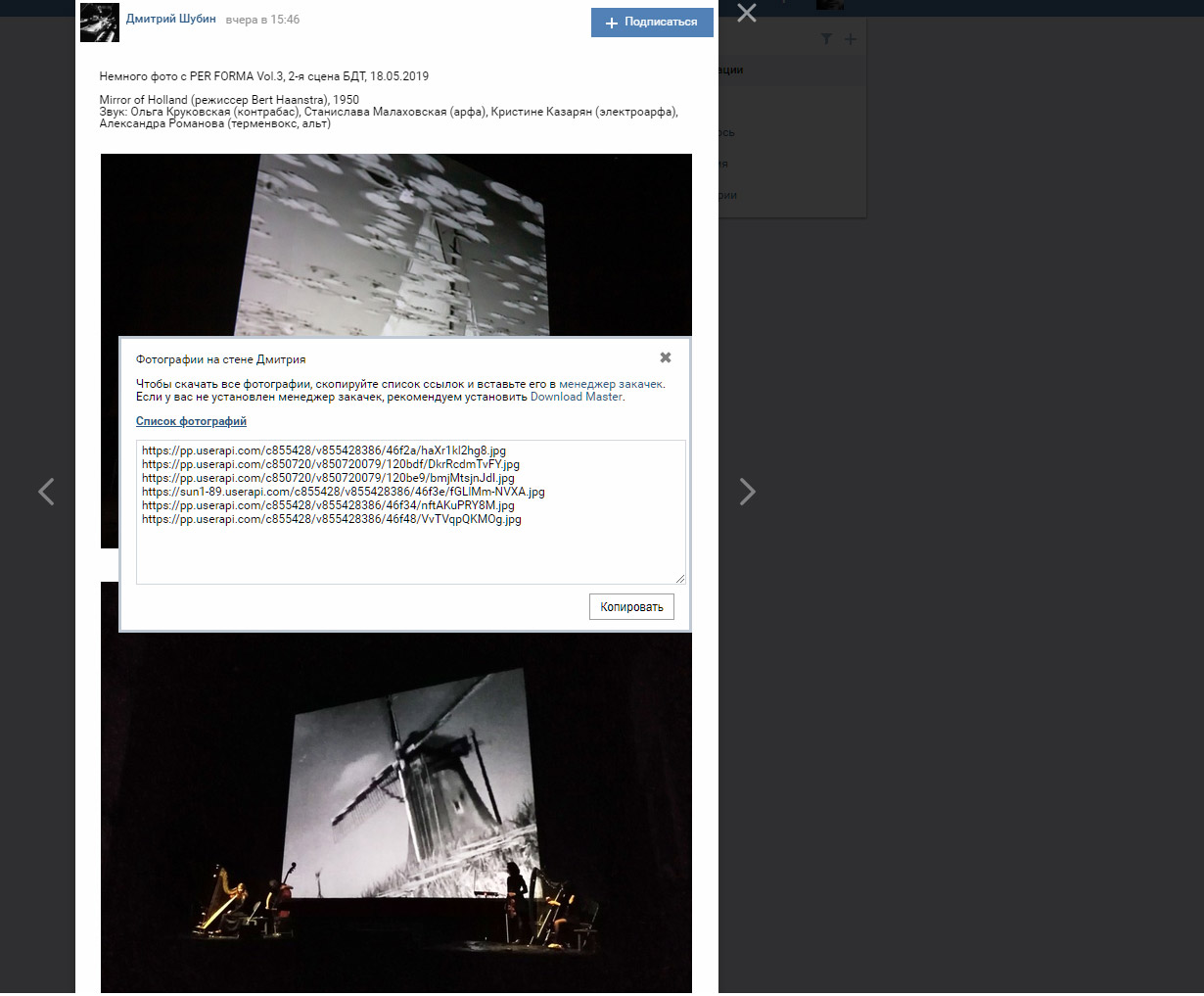This screenshot has height=996, width=1204.
Task: Open the windmill stage photo below the dialog
Action: click(396, 813)
